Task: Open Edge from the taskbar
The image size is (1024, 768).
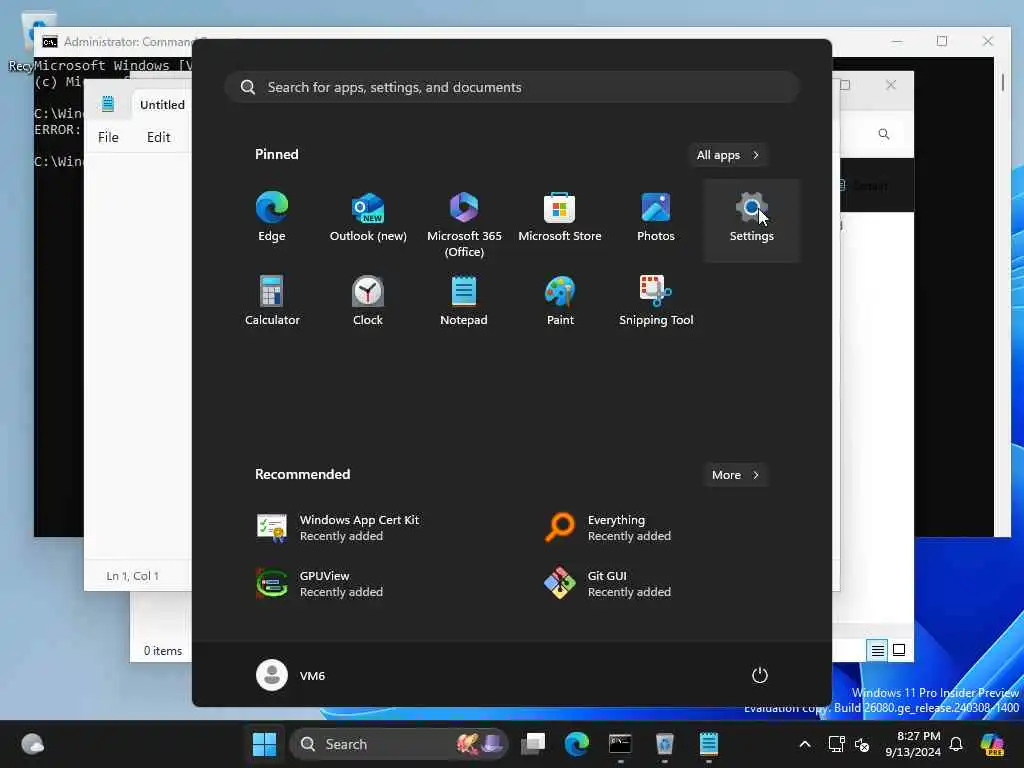Action: (577, 744)
